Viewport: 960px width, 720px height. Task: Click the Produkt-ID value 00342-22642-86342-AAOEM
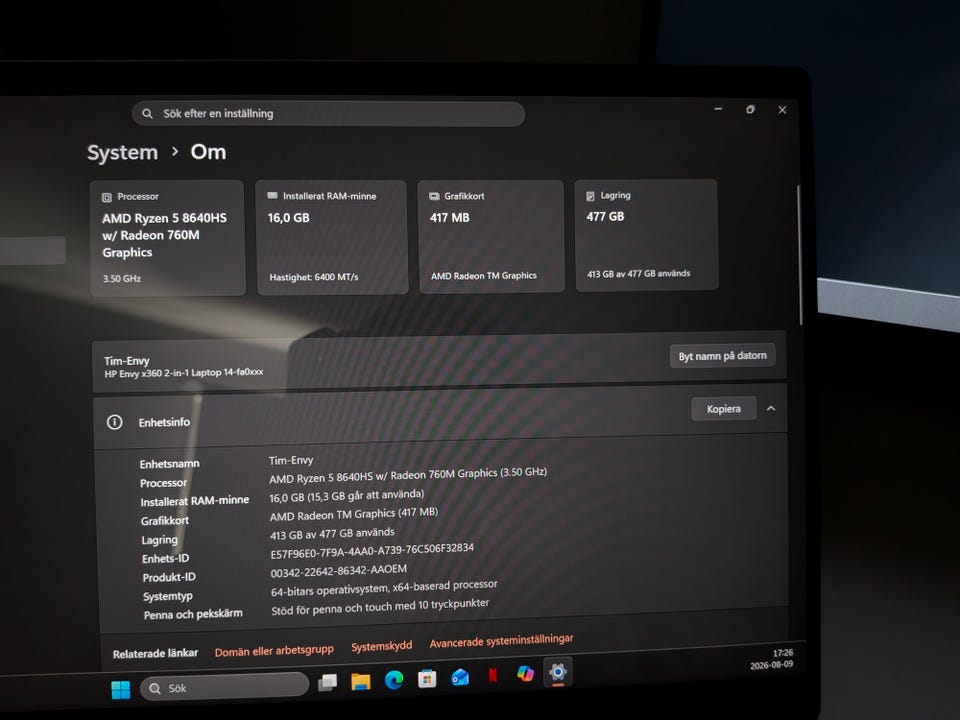(x=339, y=571)
